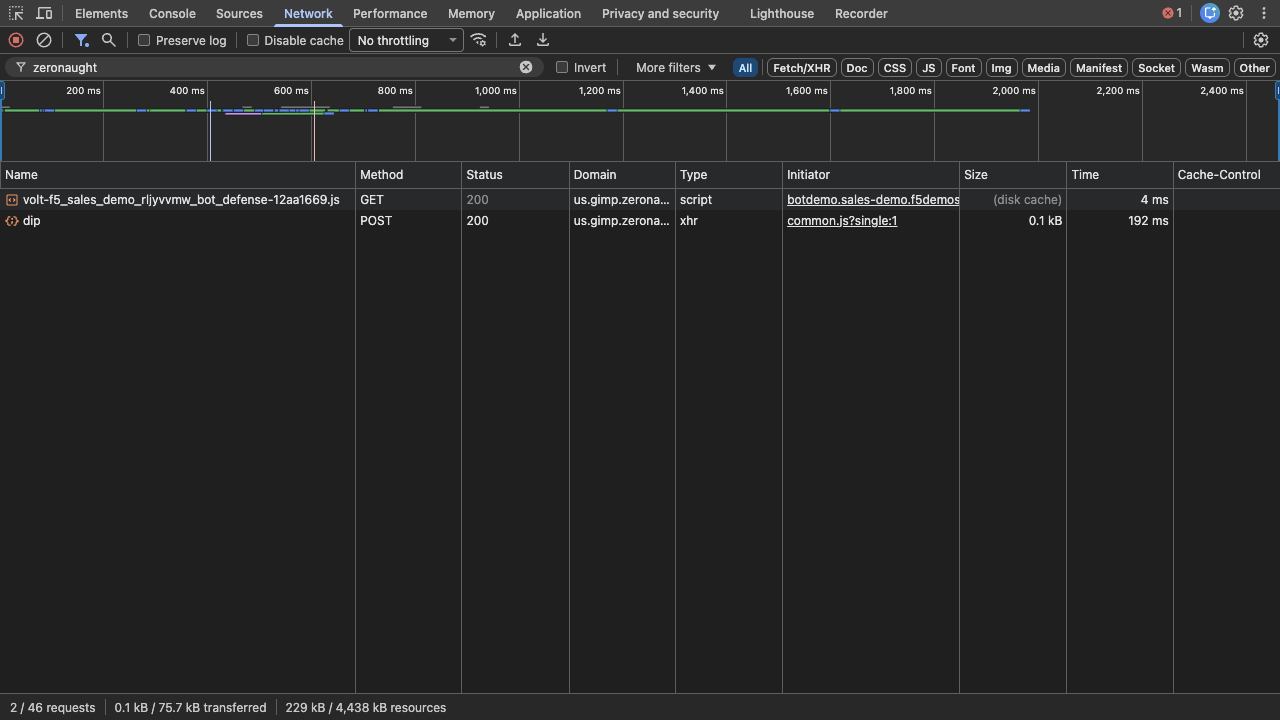Screen dimensions: 1280x720
Task: Check the Disable cache option
Action: point(253,40)
